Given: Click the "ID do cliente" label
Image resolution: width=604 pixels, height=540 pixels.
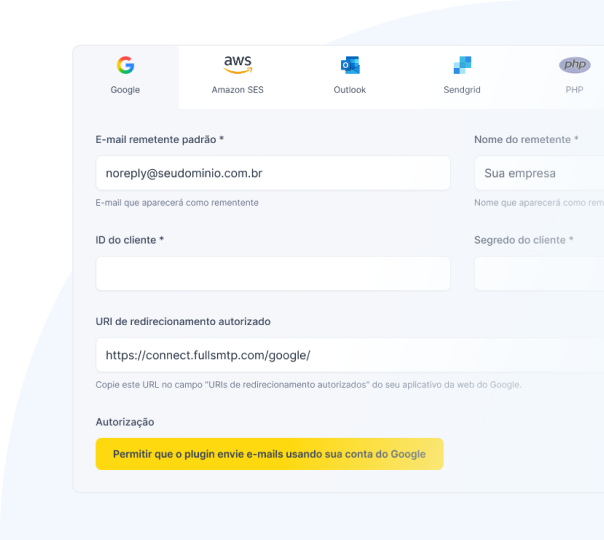Looking at the screenshot, I should 129,240.
